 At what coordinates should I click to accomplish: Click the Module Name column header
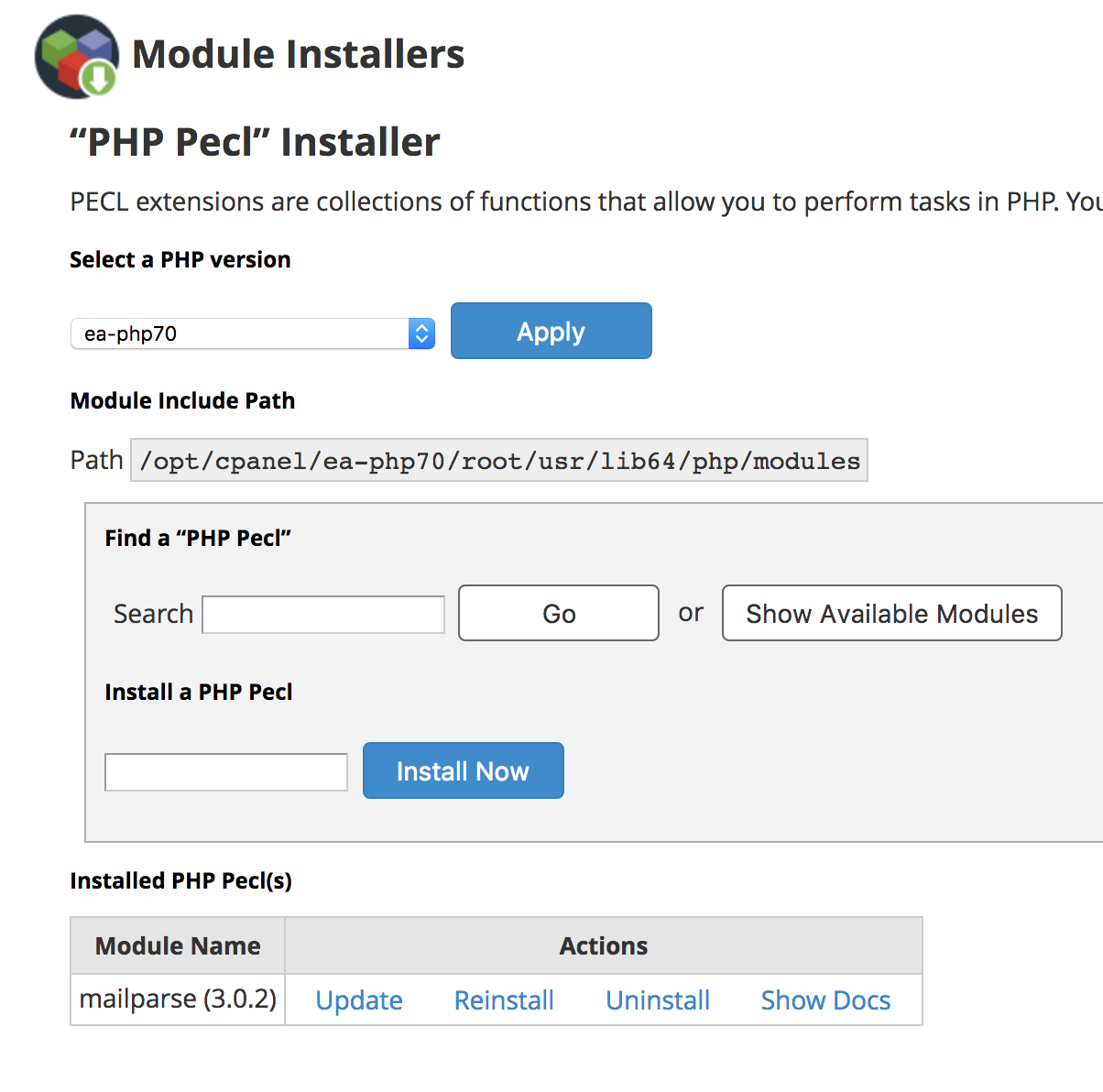178,945
